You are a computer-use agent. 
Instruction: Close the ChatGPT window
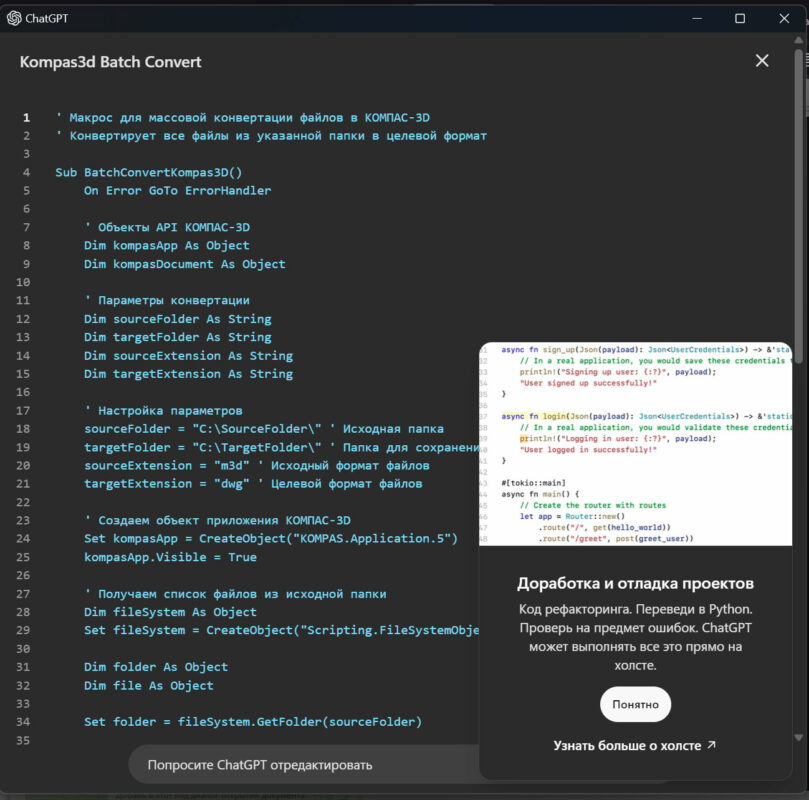[784, 19]
